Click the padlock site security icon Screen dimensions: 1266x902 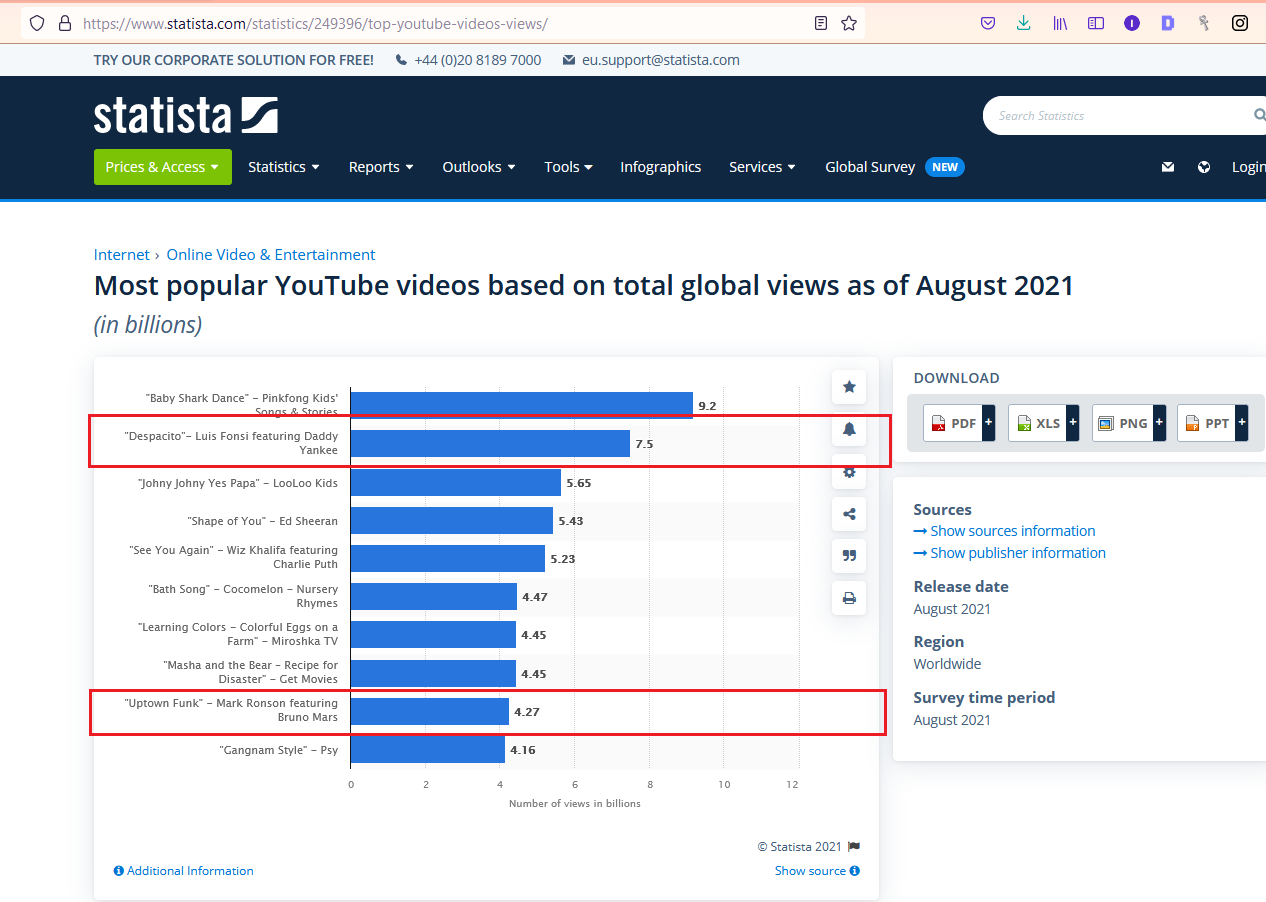tap(65, 23)
